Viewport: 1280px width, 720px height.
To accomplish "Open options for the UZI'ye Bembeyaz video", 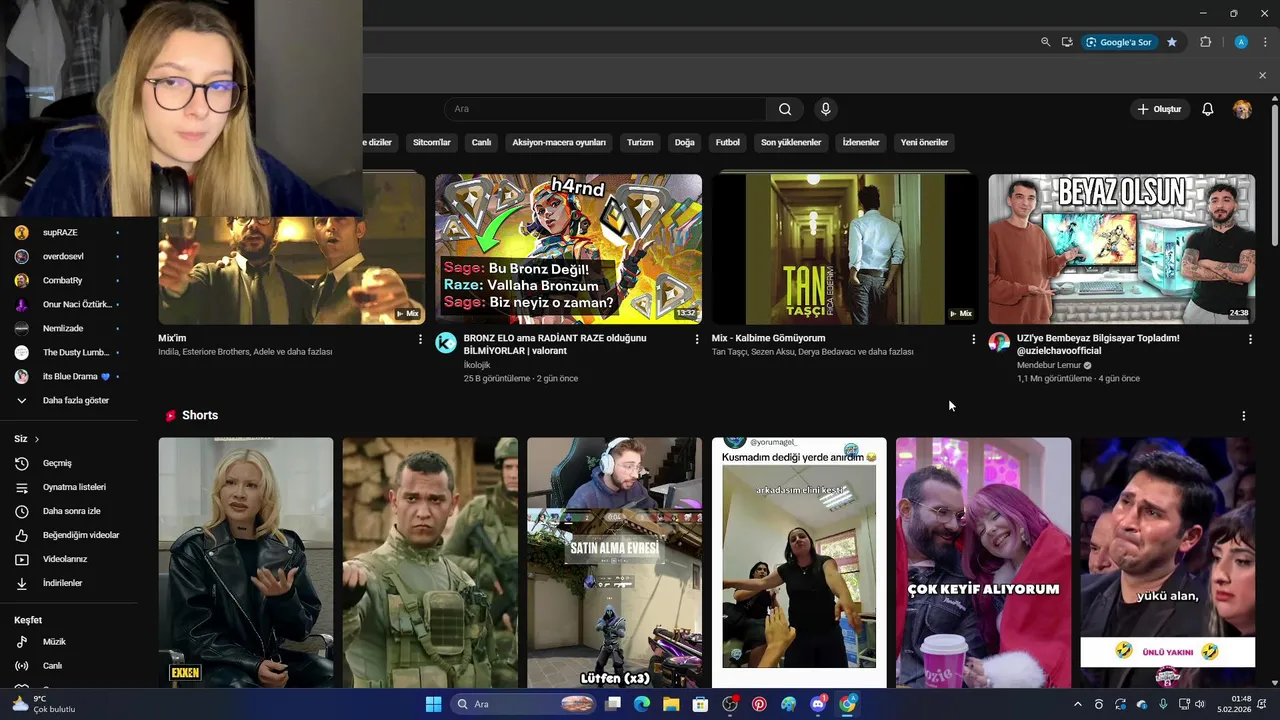I will click(x=1250, y=339).
